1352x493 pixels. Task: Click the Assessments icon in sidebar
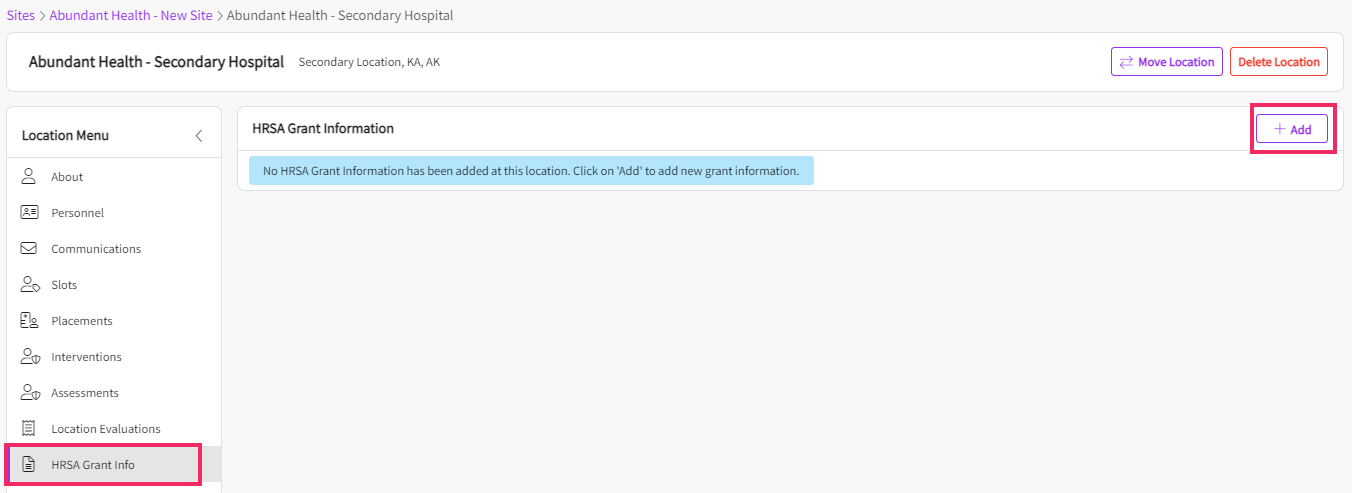29,393
